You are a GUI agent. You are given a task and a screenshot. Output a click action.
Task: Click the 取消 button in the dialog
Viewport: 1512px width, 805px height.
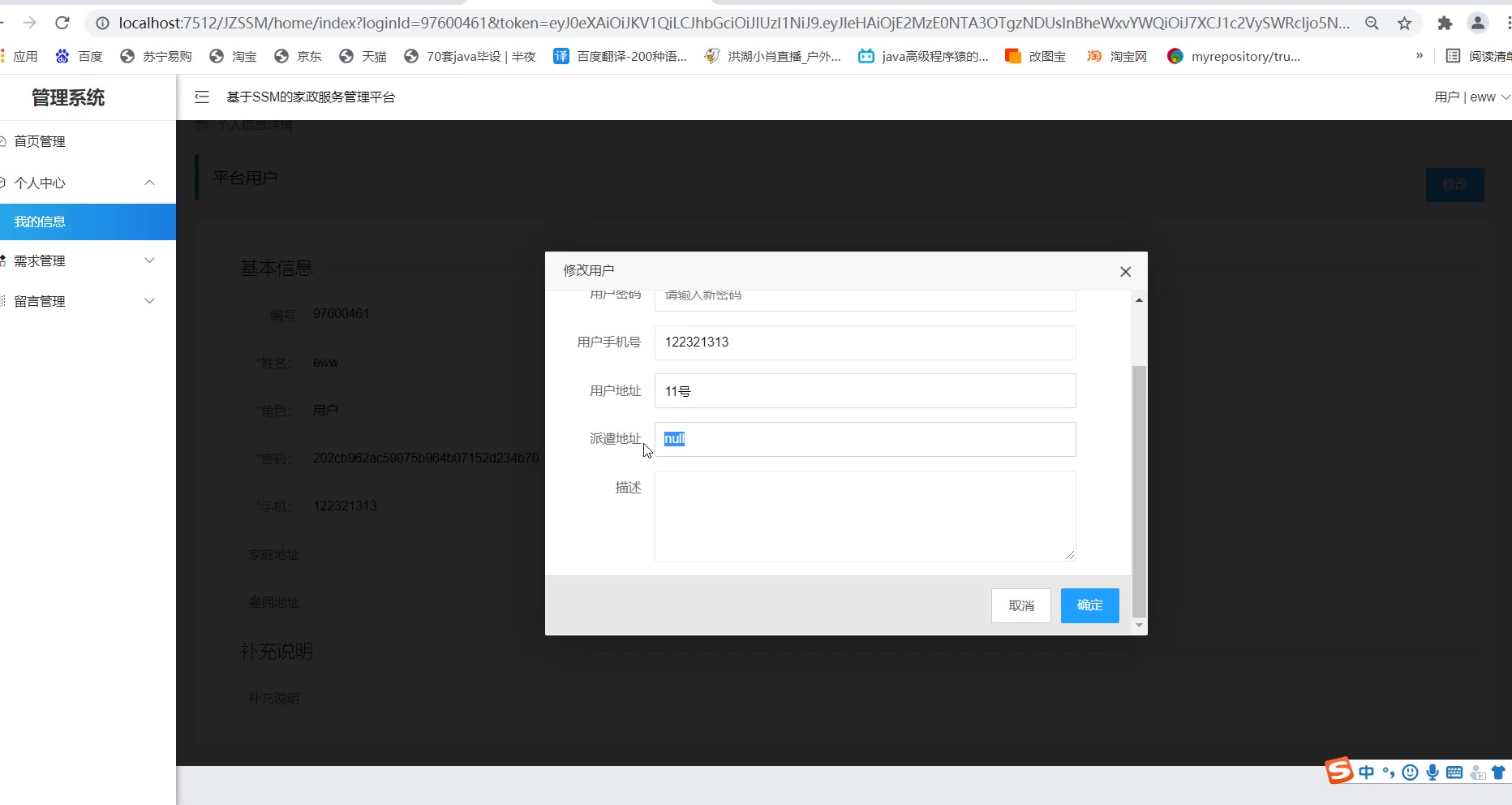(x=1021, y=605)
